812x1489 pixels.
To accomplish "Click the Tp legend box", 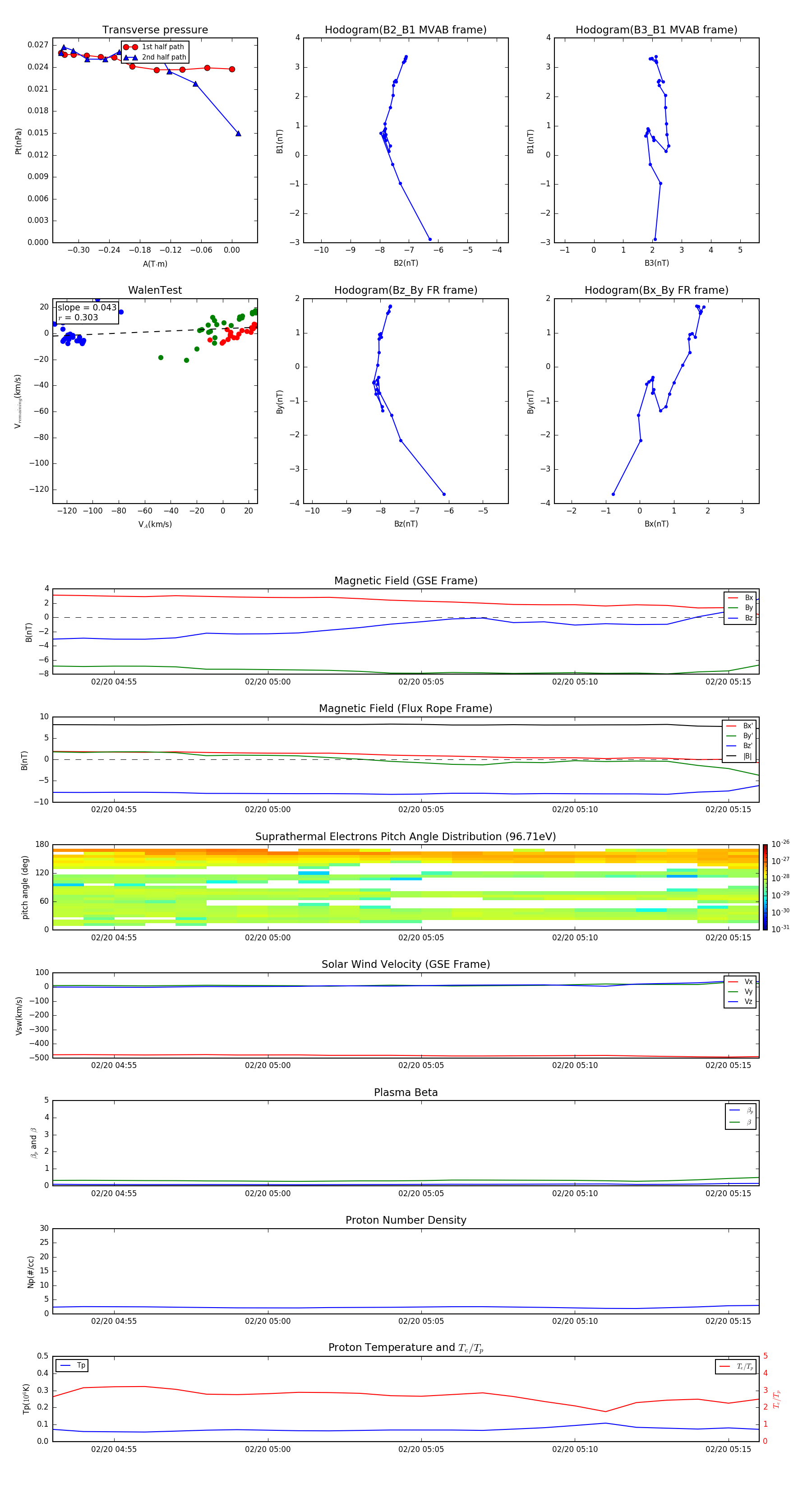I will click(72, 1365).
